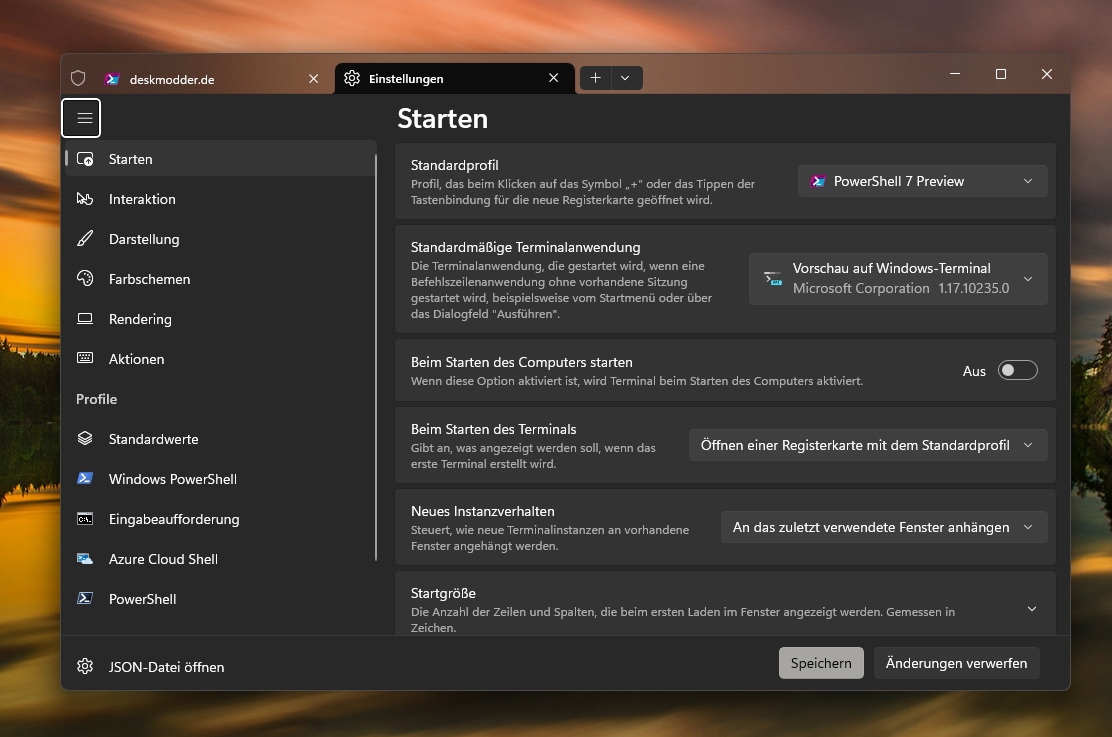
Task: Expand the Startgröße section chevron
Action: tap(1032, 609)
